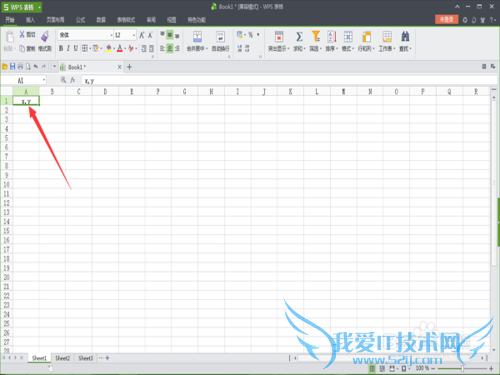Click the orange login button
500x375 pixels.
point(447,19)
